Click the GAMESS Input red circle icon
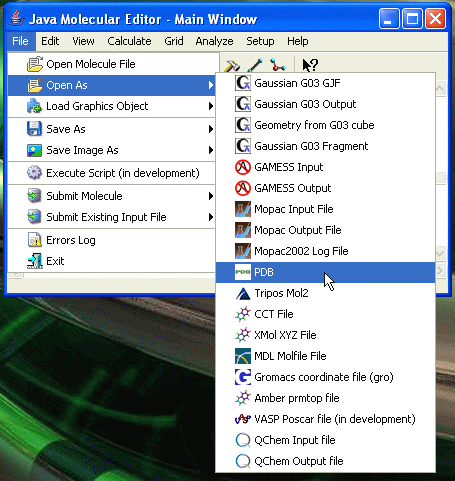455x481 pixels. point(243,167)
